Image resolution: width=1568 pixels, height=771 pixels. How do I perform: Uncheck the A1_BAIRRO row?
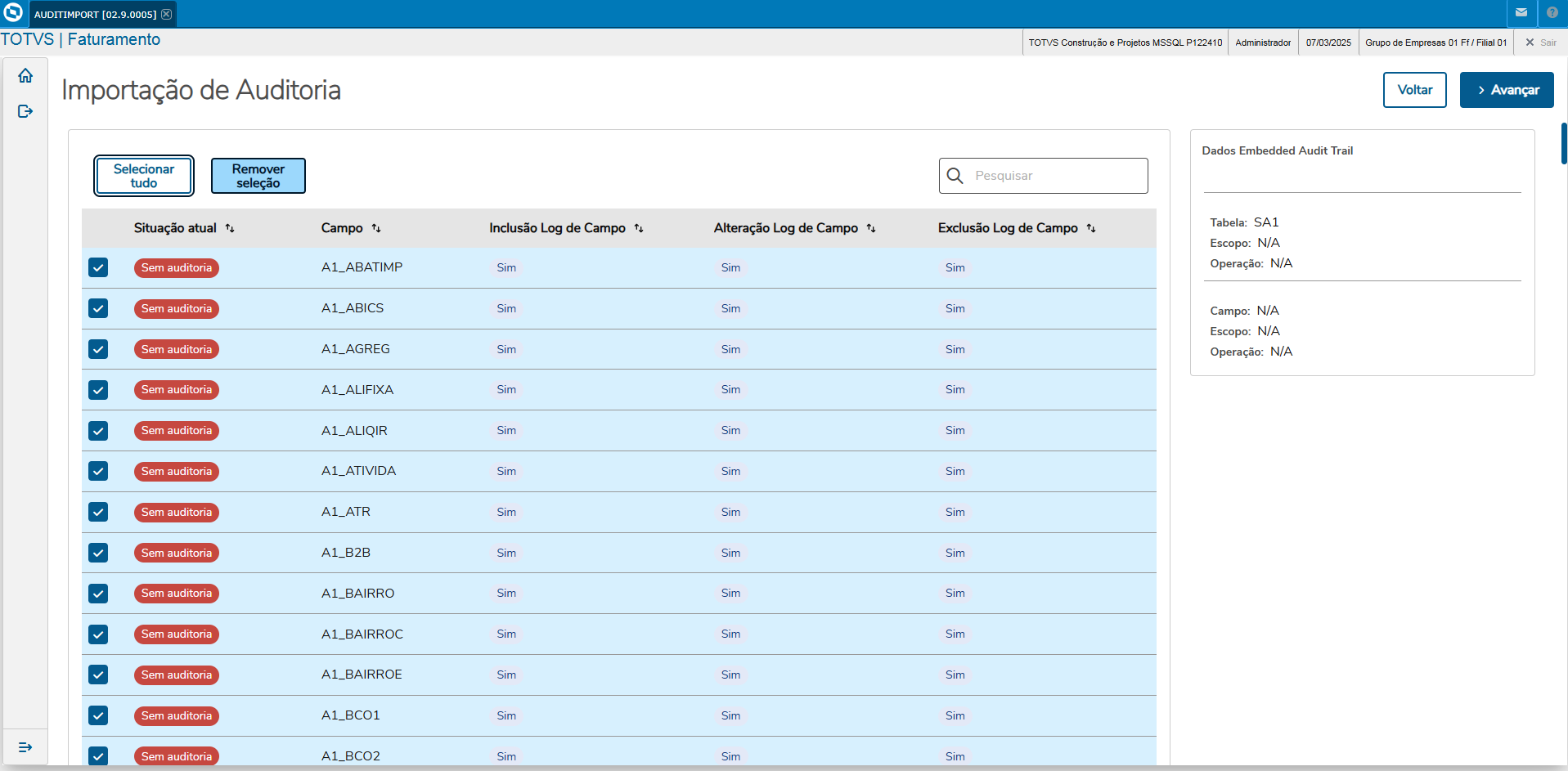98,594
